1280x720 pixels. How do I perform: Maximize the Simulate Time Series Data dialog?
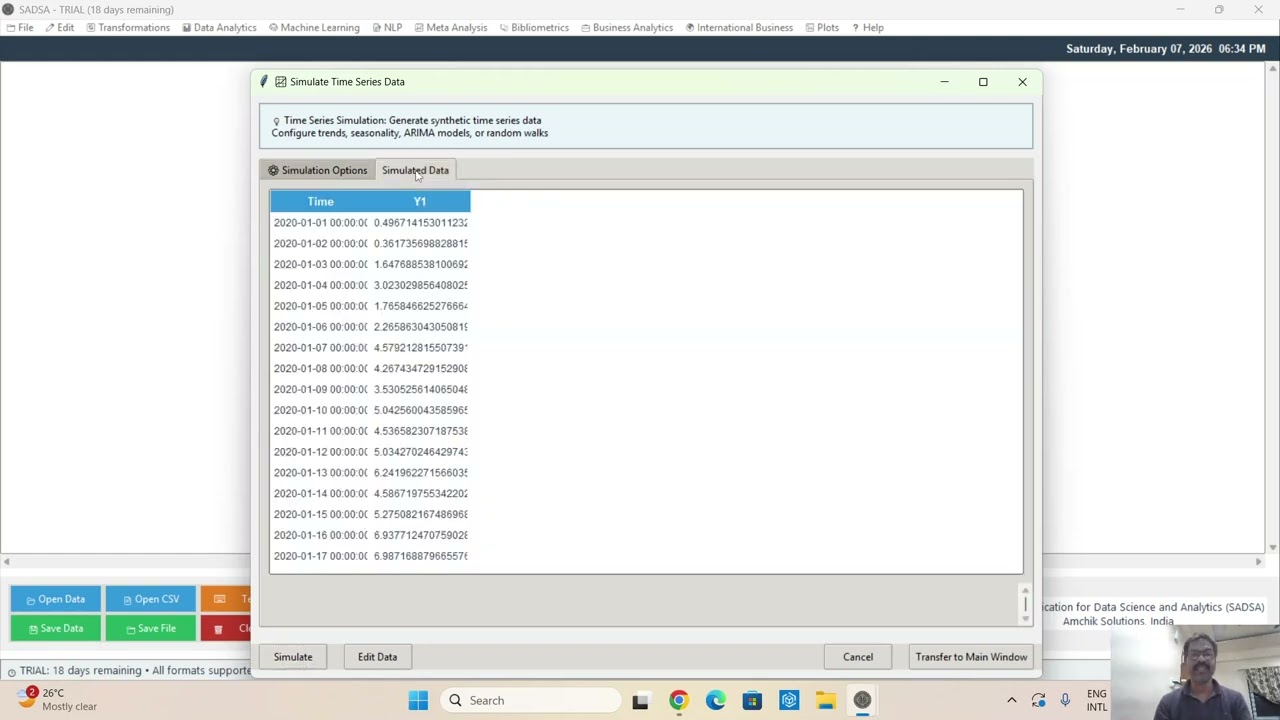pos(983,82)
